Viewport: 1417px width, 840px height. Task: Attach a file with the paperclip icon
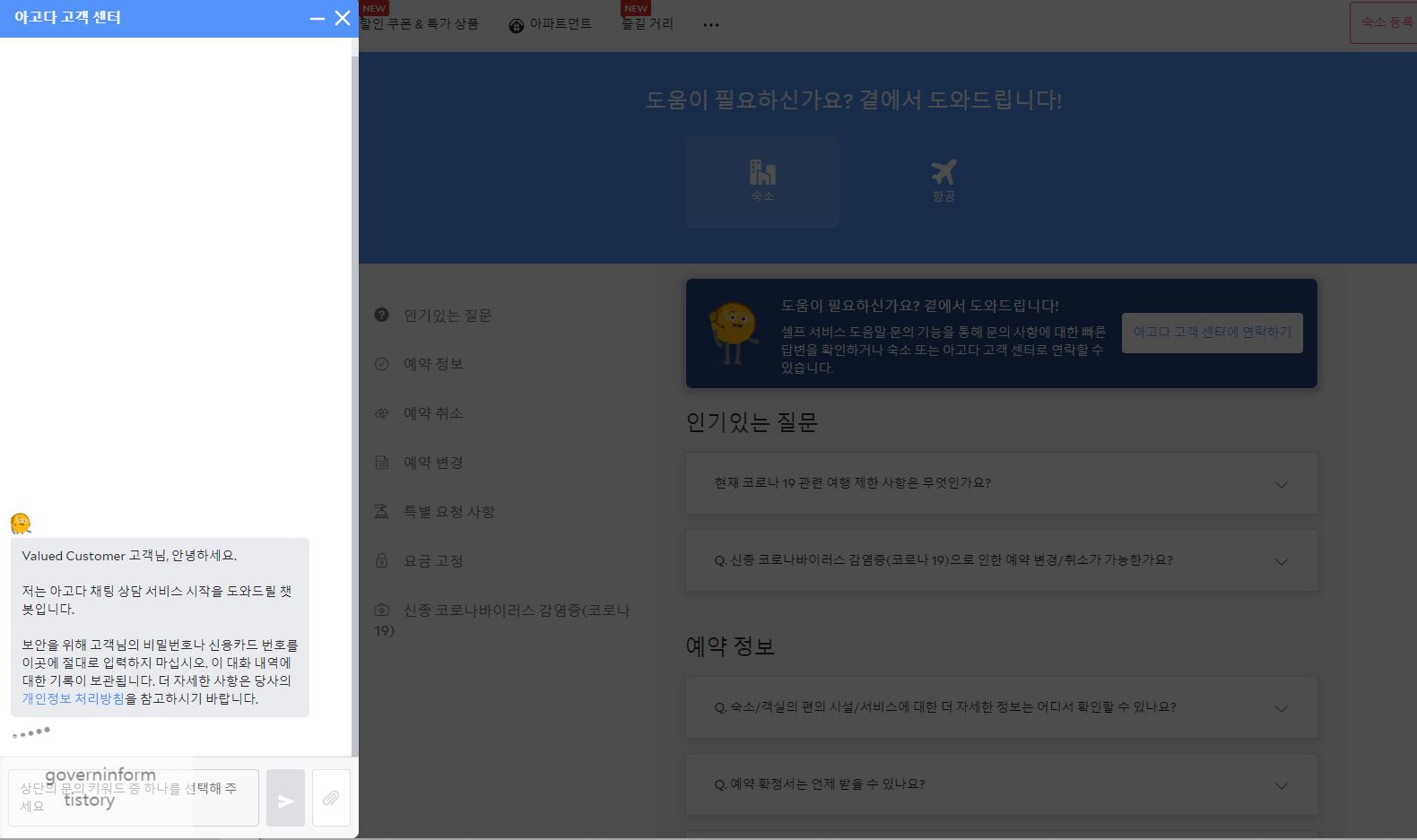331,798
